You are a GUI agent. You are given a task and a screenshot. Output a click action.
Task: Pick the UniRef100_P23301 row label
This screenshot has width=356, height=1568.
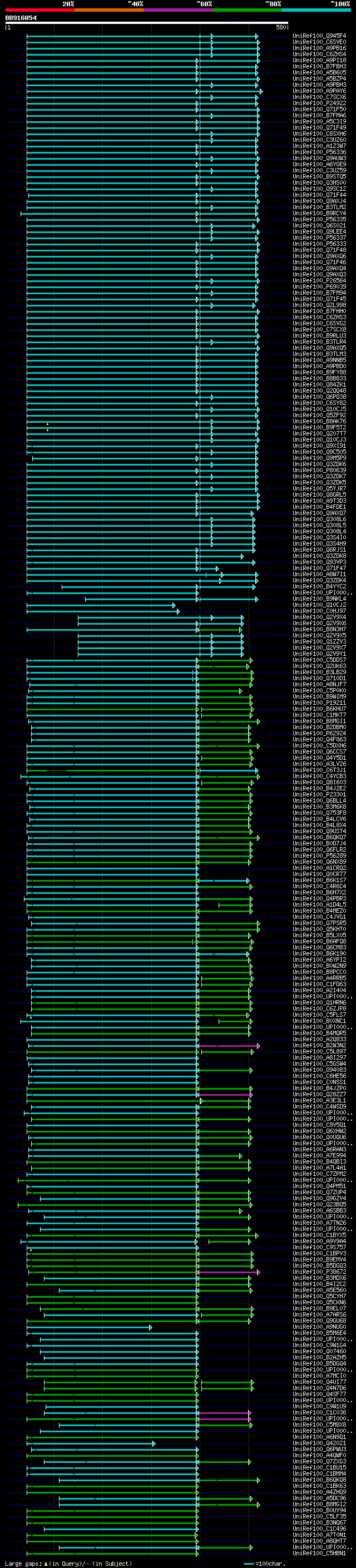(319, 794)
